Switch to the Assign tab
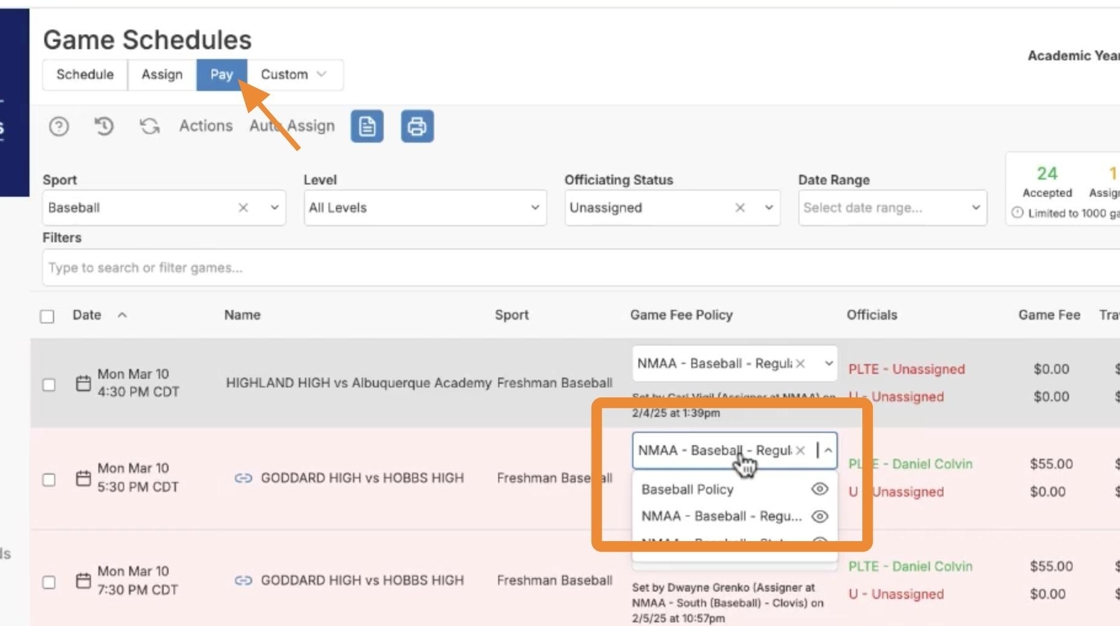Viewport: 1120px width, 626px height. [162, 74]
